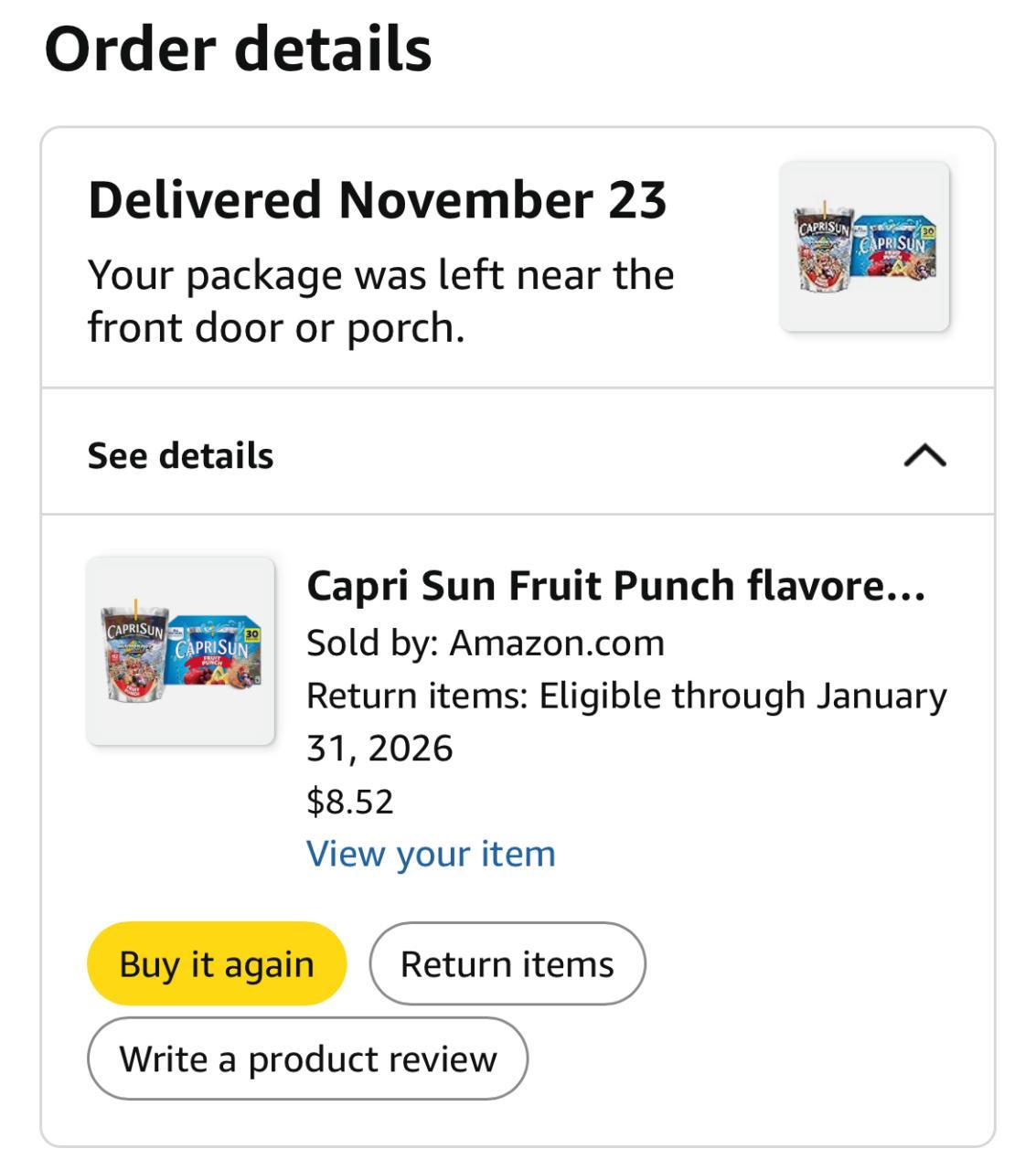Tap the Return items button

507,964
